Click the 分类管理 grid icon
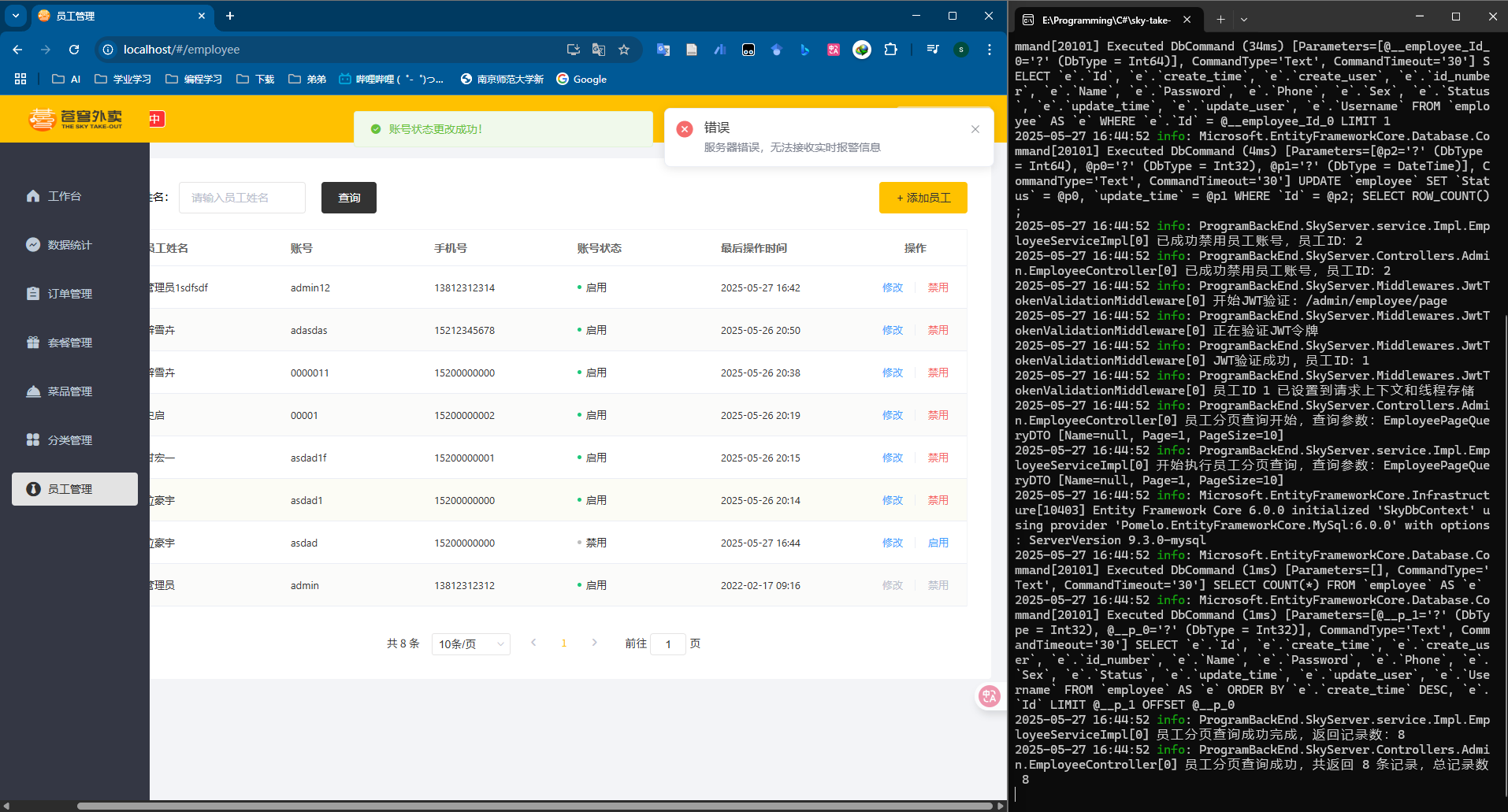 pos(33,440)
